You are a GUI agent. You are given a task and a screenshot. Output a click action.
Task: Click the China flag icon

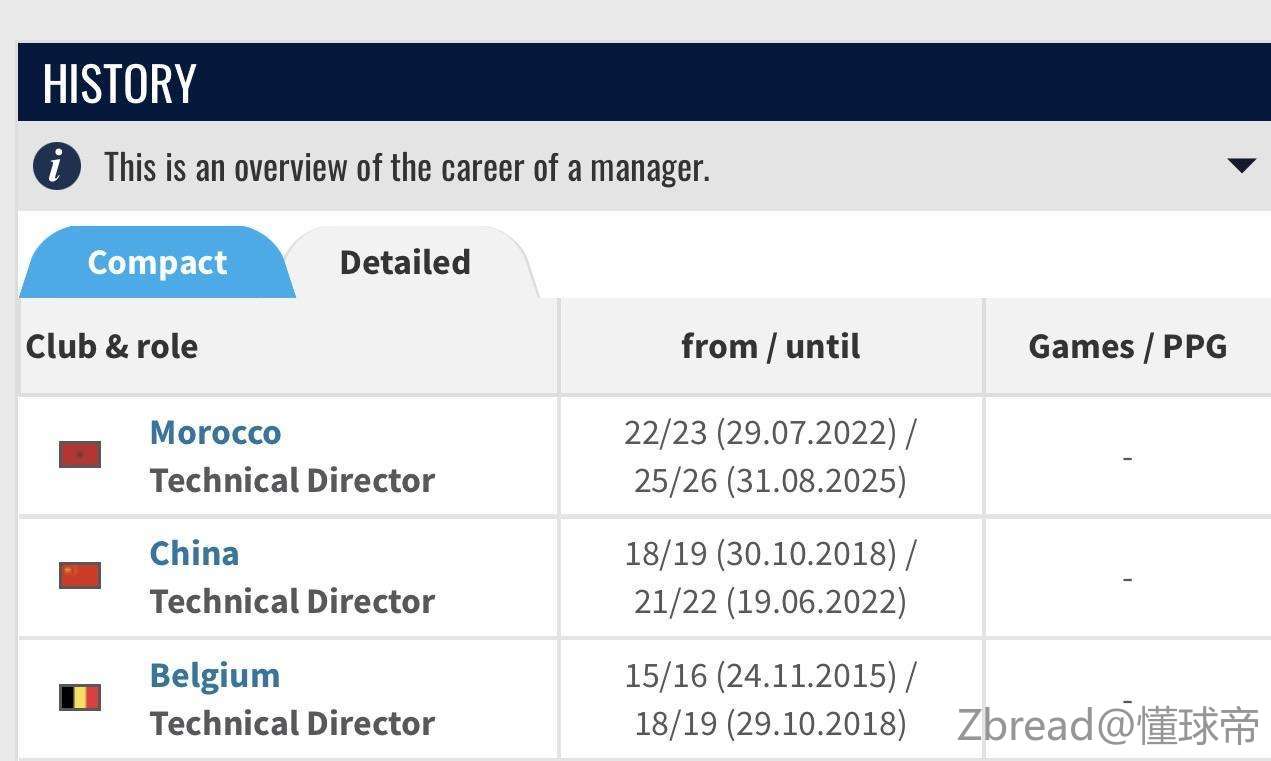tap(80, 576)
